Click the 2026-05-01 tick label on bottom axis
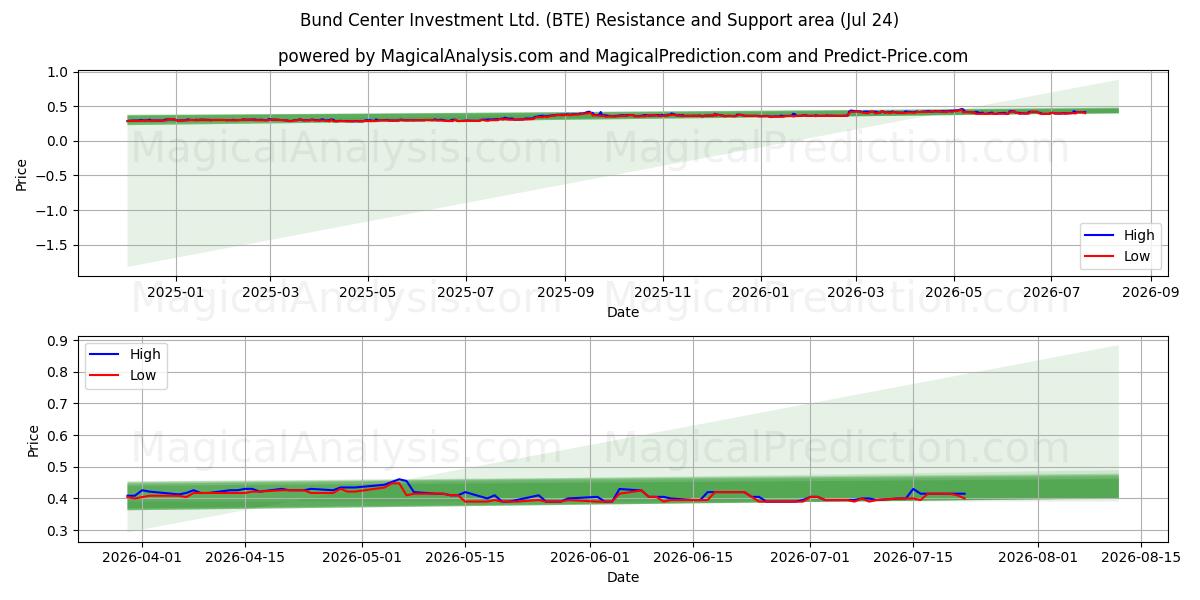 pyautogui.click(x=363, y=558)
